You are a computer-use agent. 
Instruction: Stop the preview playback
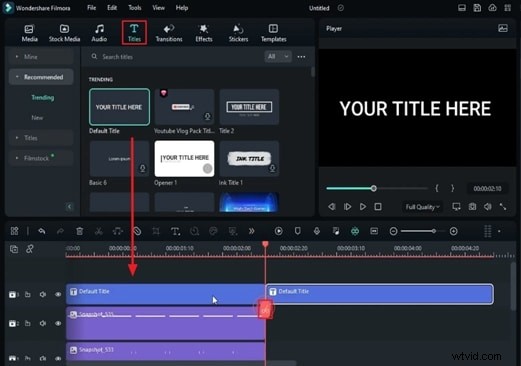[x=378, y=207]
